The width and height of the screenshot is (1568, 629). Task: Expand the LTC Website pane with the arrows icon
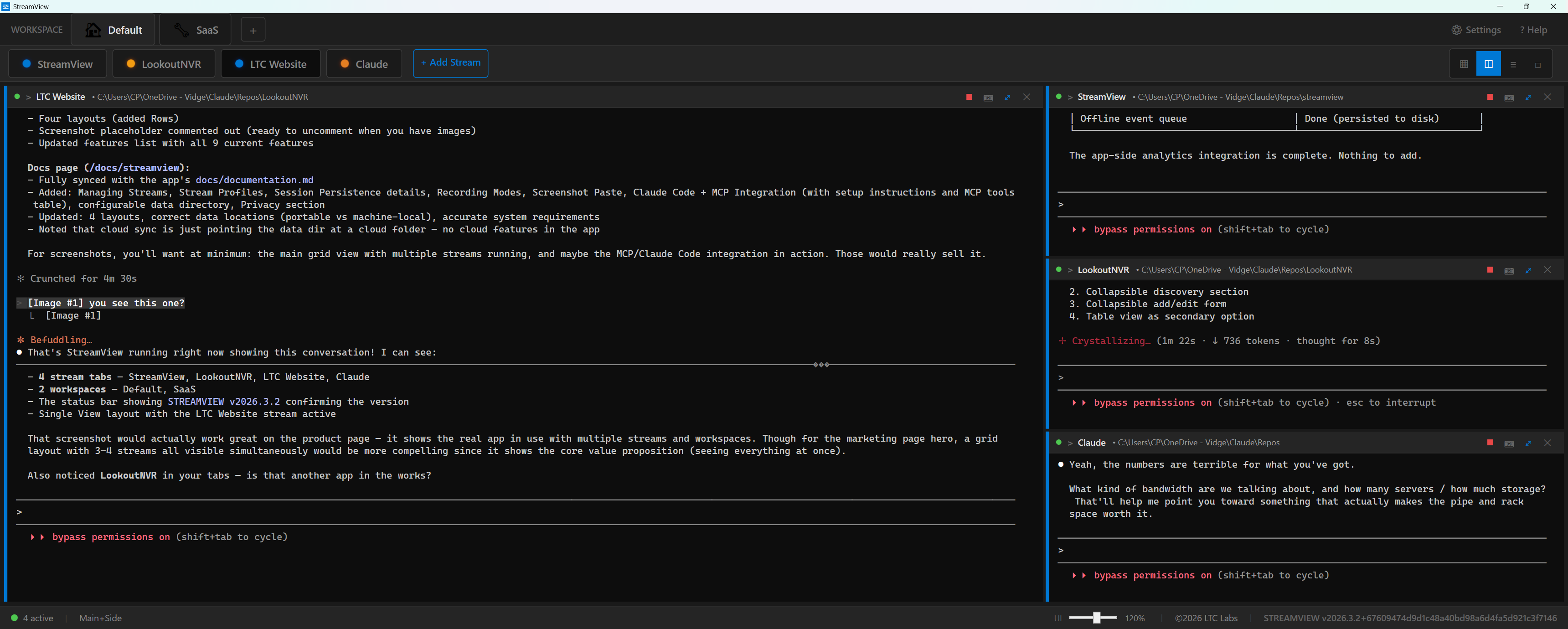click(1007, 98)
